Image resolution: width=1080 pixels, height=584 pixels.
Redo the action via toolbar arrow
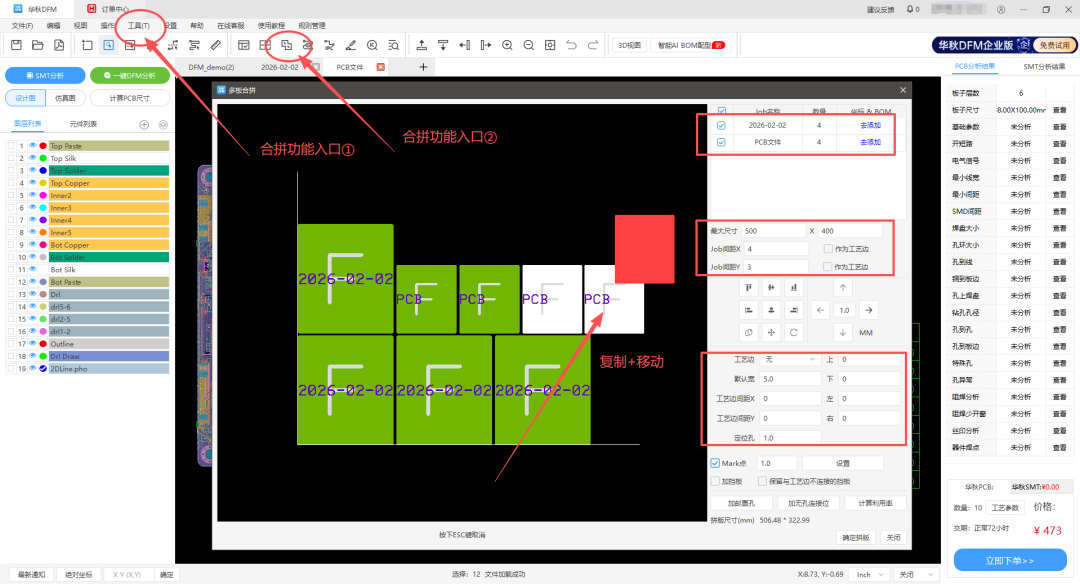[x=592, y=45]
